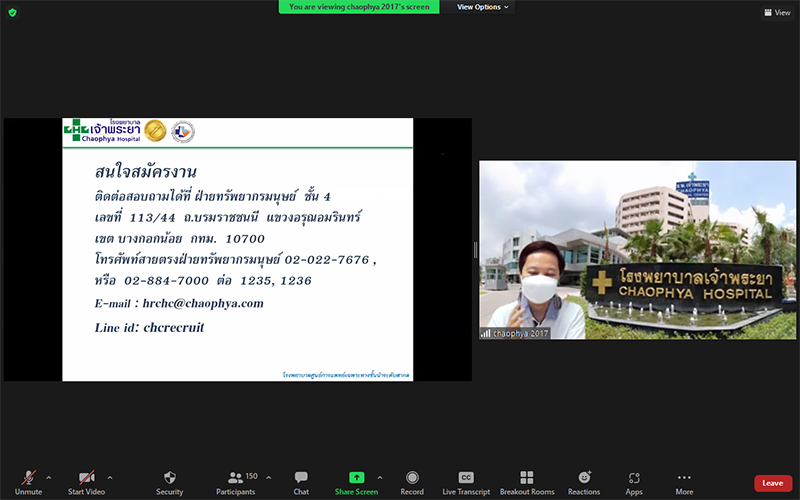Expand video options arrow beside Start Video
Viewport: 800px width, 500px height.
pyautogui.click(x=110, y=478)
